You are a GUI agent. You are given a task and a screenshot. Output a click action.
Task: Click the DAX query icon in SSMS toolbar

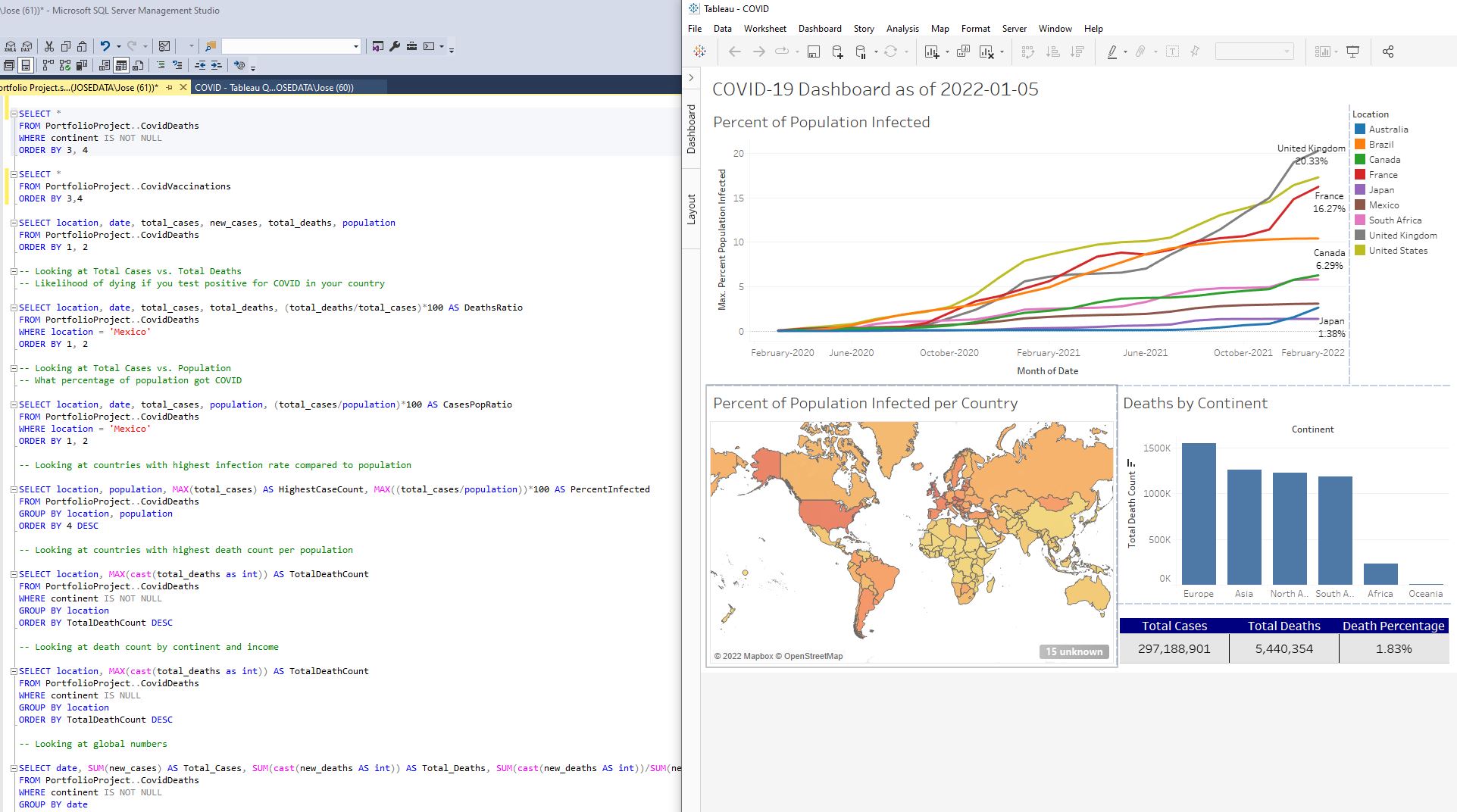click(27, 46)
